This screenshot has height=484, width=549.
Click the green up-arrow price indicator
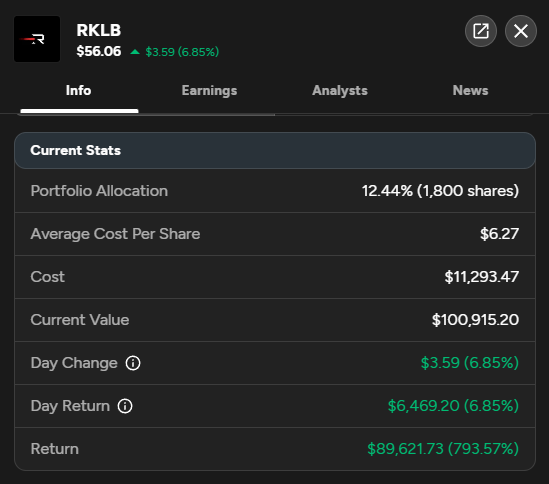135,52
